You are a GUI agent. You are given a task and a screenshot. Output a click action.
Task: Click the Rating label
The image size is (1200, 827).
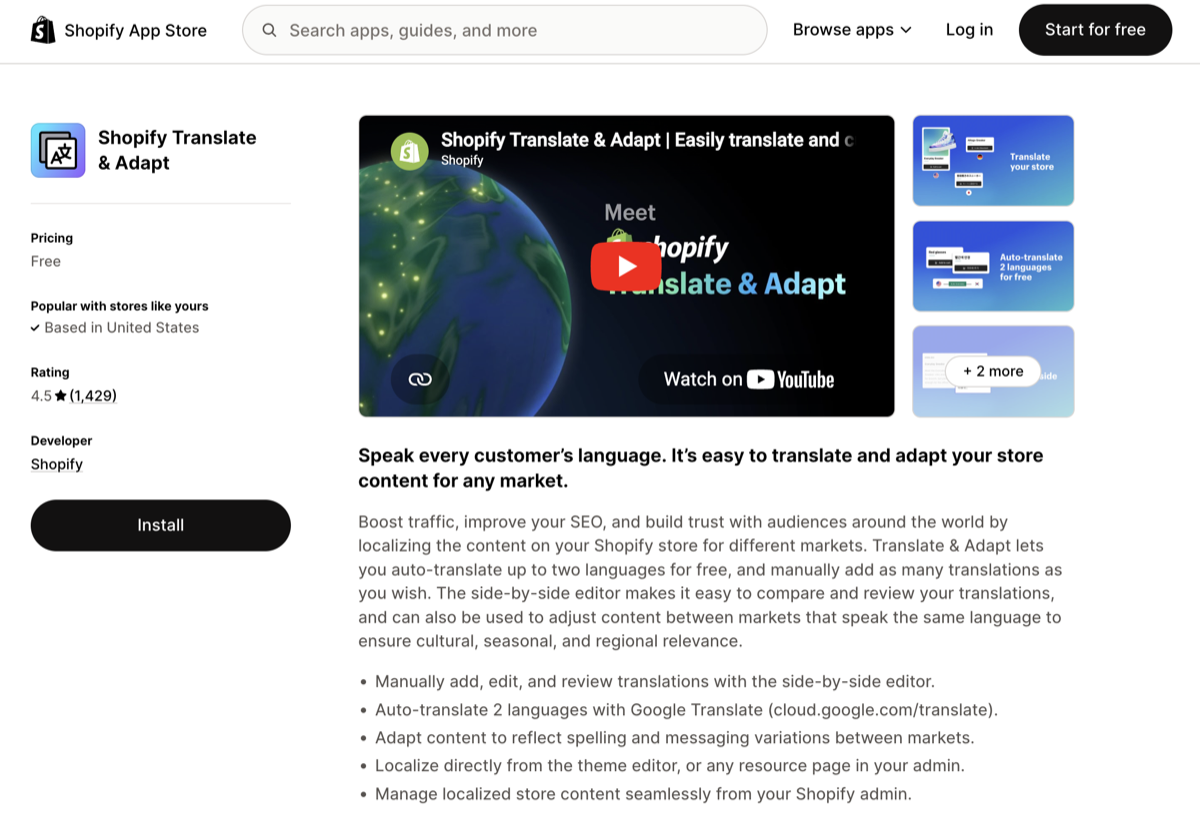50,372
